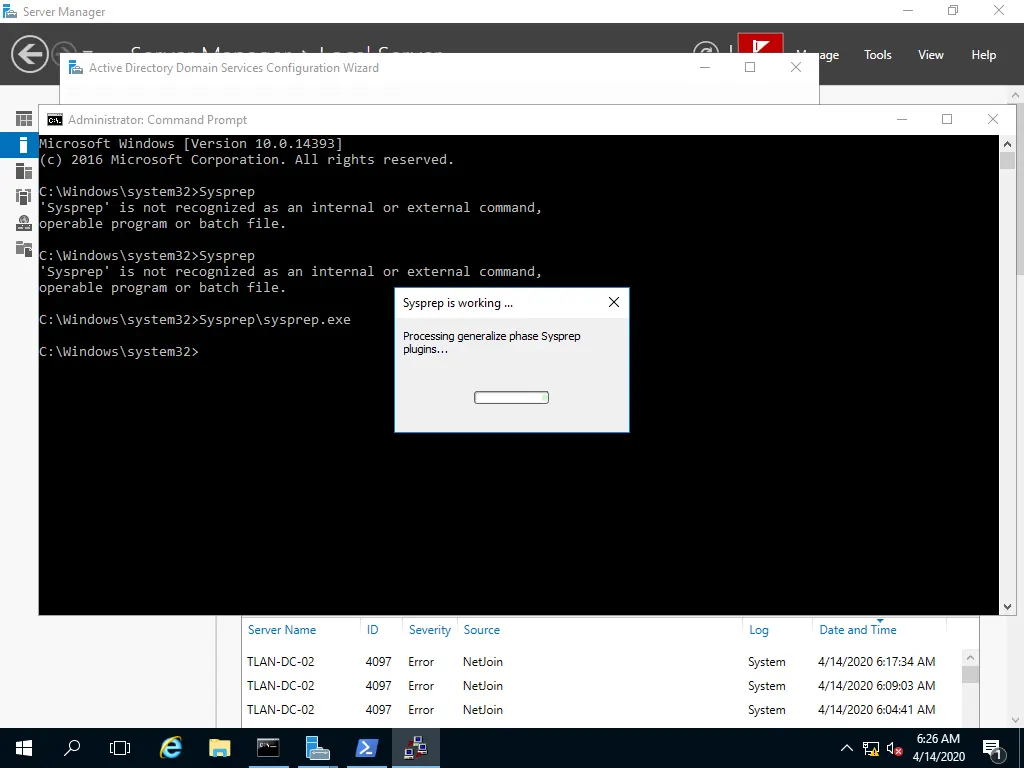The height and width of the screenshot is (768, 1024).
Task: Click the Server Manager taskbar icon
Action: pos(318,747)
